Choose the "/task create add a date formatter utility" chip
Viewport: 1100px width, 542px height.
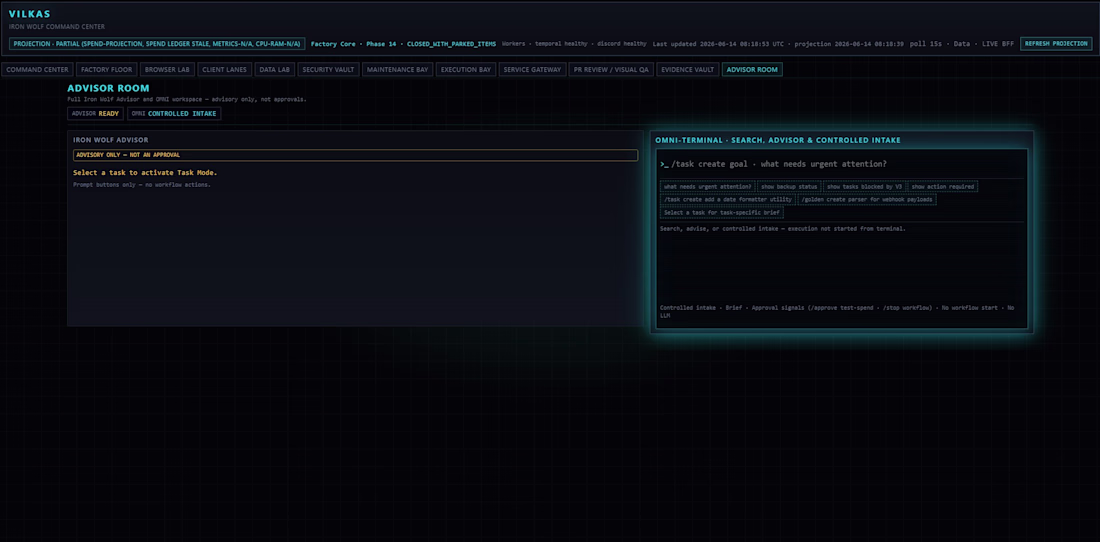[x=728, y=200]
